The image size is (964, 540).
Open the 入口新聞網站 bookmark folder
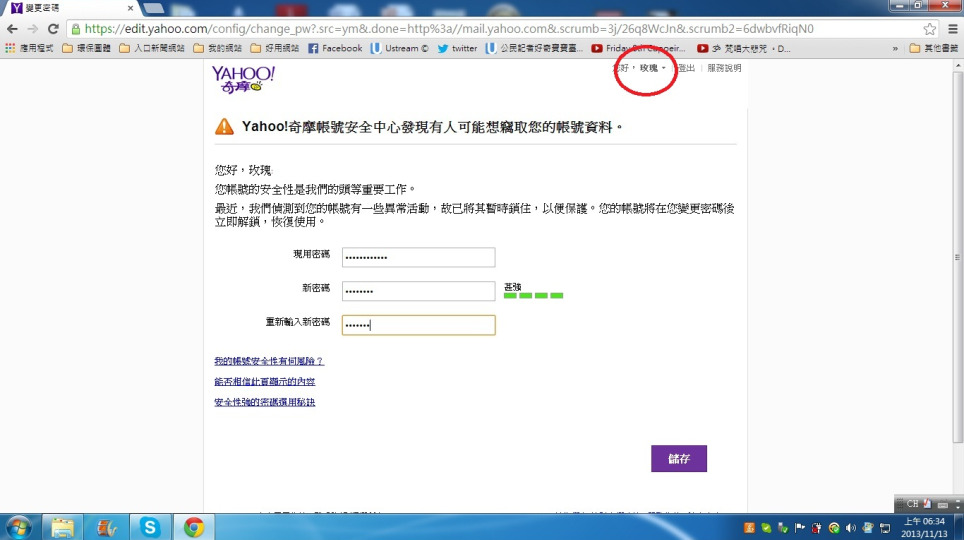click(151, 48)
